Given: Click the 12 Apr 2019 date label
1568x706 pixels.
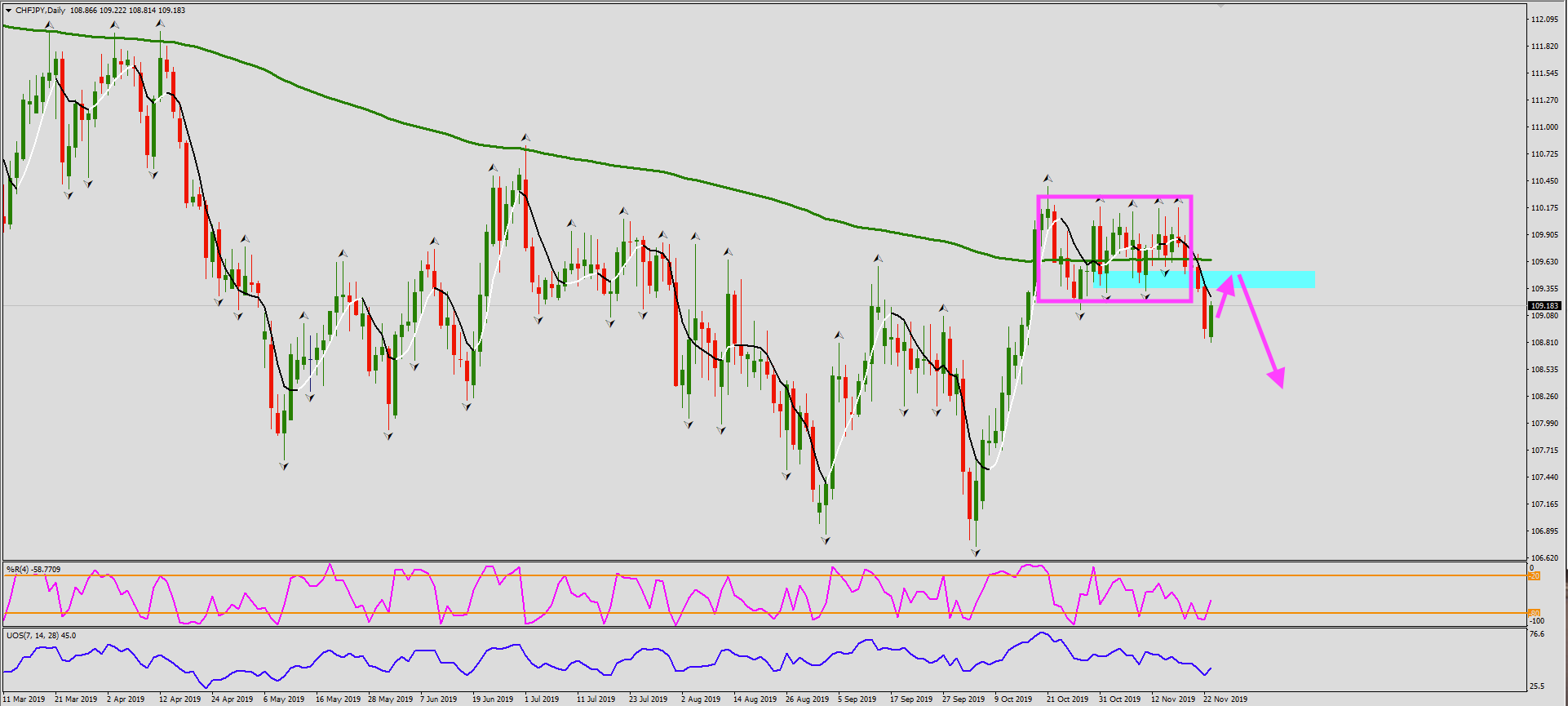Looking at the screenshot, I should click(180, 699).
